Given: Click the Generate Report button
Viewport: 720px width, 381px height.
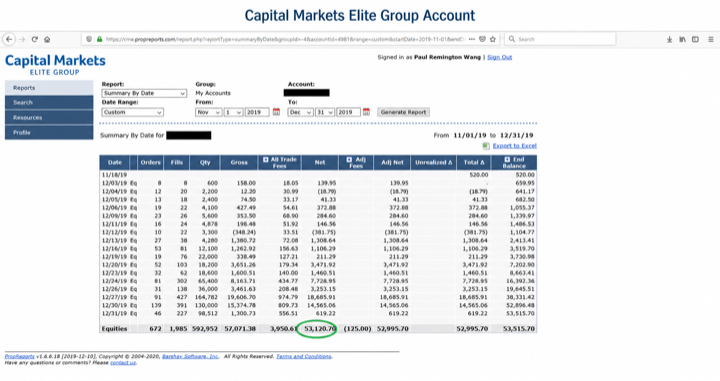Looking at the screenshot, I should (x=403, y=112).
